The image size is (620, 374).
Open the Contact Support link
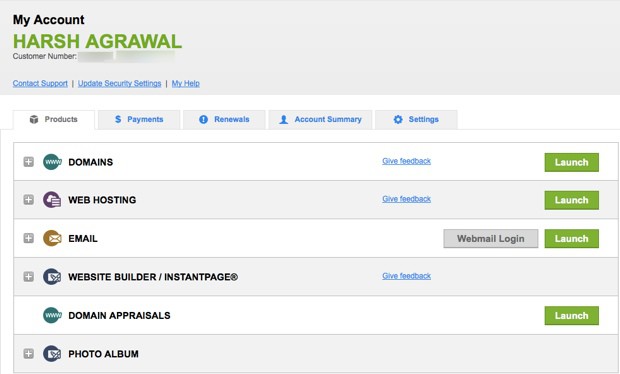pos(40,83)
